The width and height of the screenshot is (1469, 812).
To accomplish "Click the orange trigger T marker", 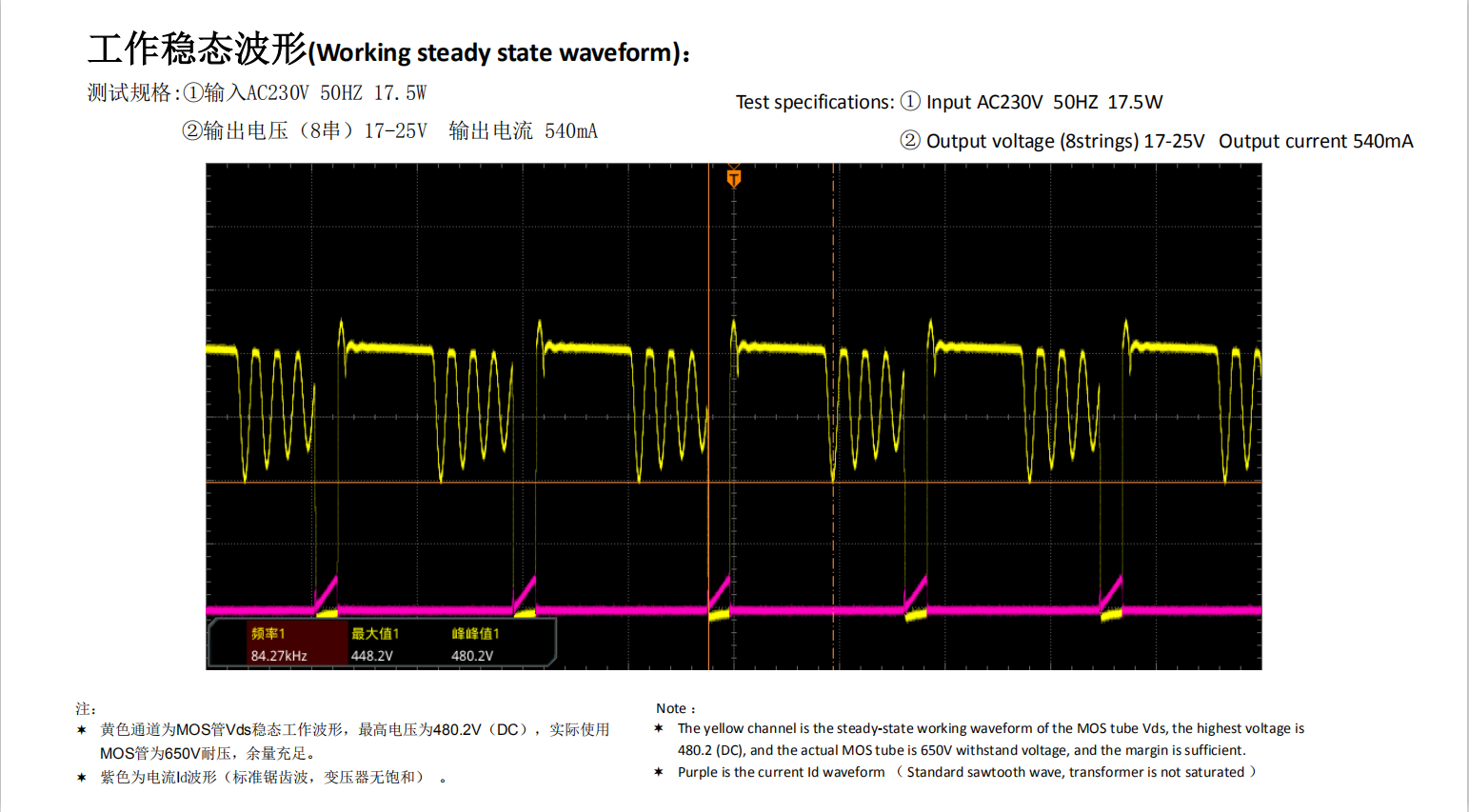I will (x=733, y=178).
